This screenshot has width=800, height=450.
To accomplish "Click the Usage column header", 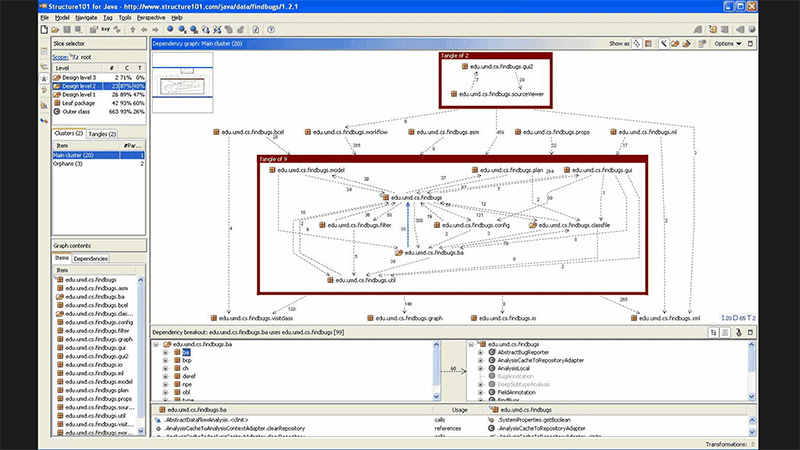I will (459, 410).
